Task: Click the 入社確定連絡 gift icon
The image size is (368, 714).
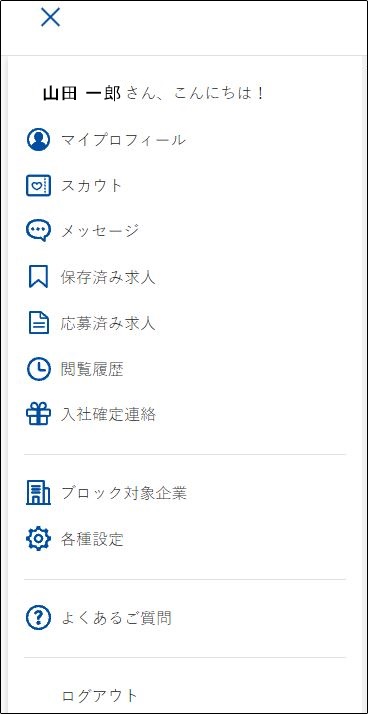Action: pyautogui.click(x=38, y=415)
